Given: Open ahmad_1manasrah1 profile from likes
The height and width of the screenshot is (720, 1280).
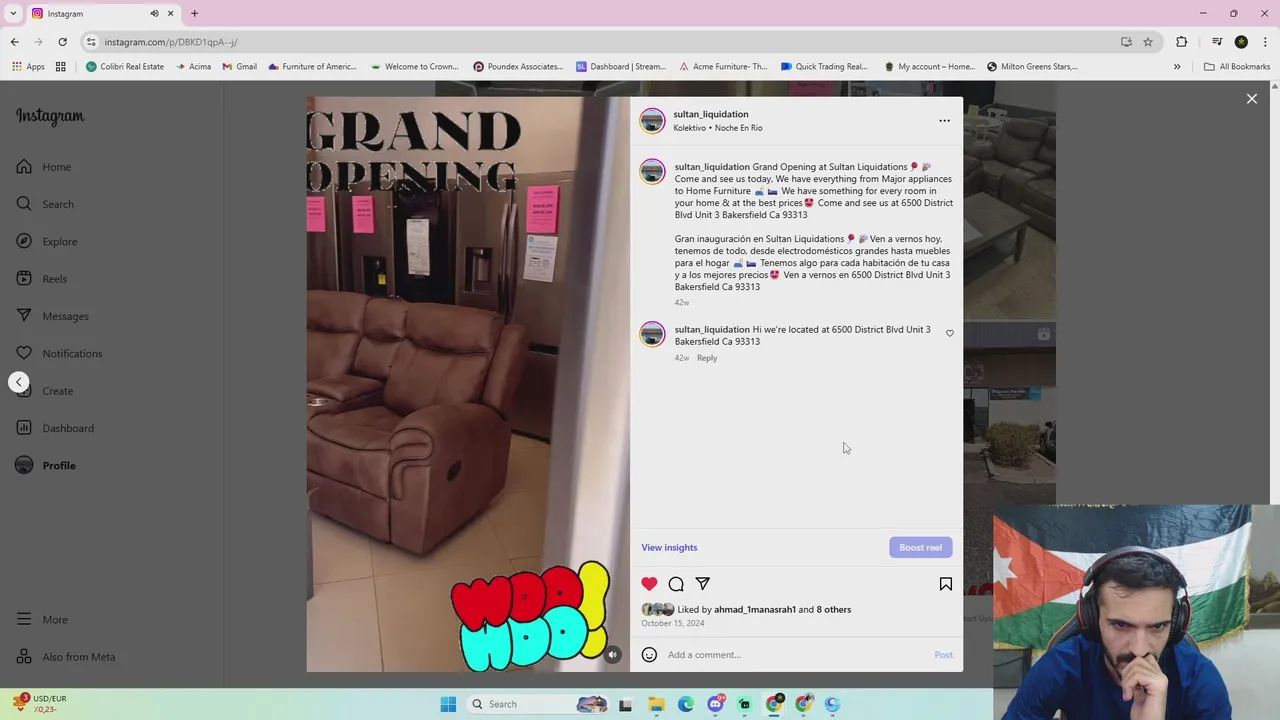Looking at the screenshot, I should [x=755, y=610].
